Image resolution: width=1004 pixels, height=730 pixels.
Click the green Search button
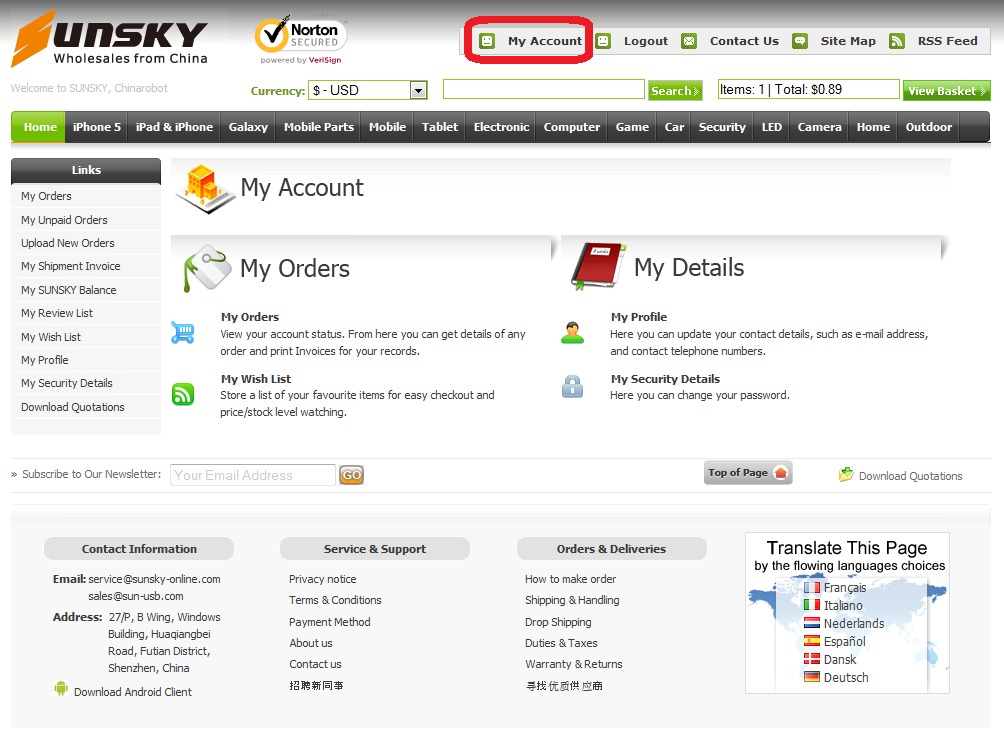[x=674, y=90]
